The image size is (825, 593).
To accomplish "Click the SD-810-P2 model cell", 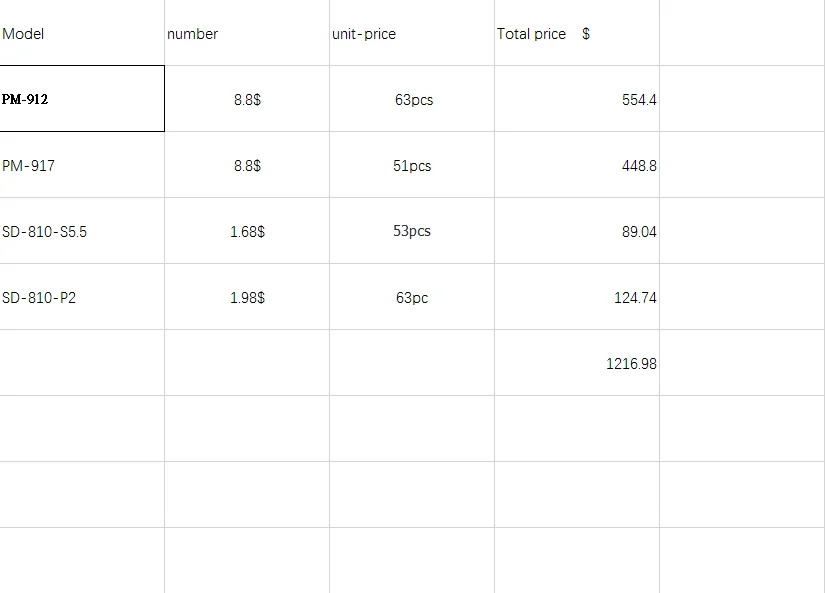I will pyautogui.click(x=82, y=297).
